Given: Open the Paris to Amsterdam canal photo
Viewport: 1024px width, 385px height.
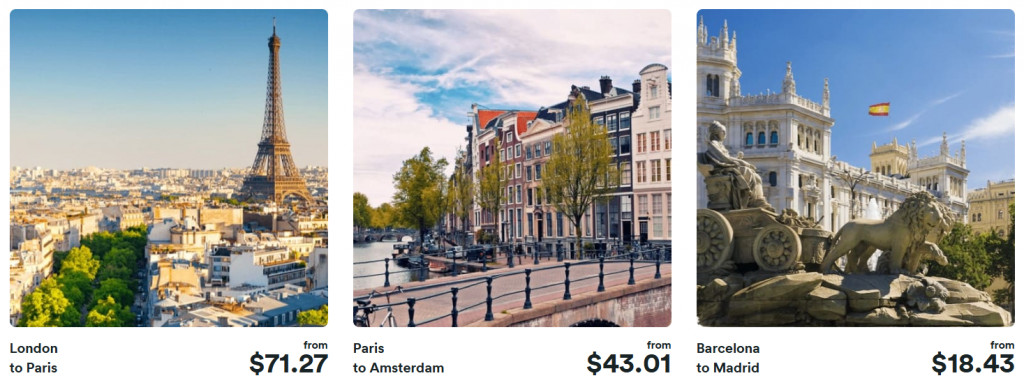Looking at the screenshot, I should (512, 168).
